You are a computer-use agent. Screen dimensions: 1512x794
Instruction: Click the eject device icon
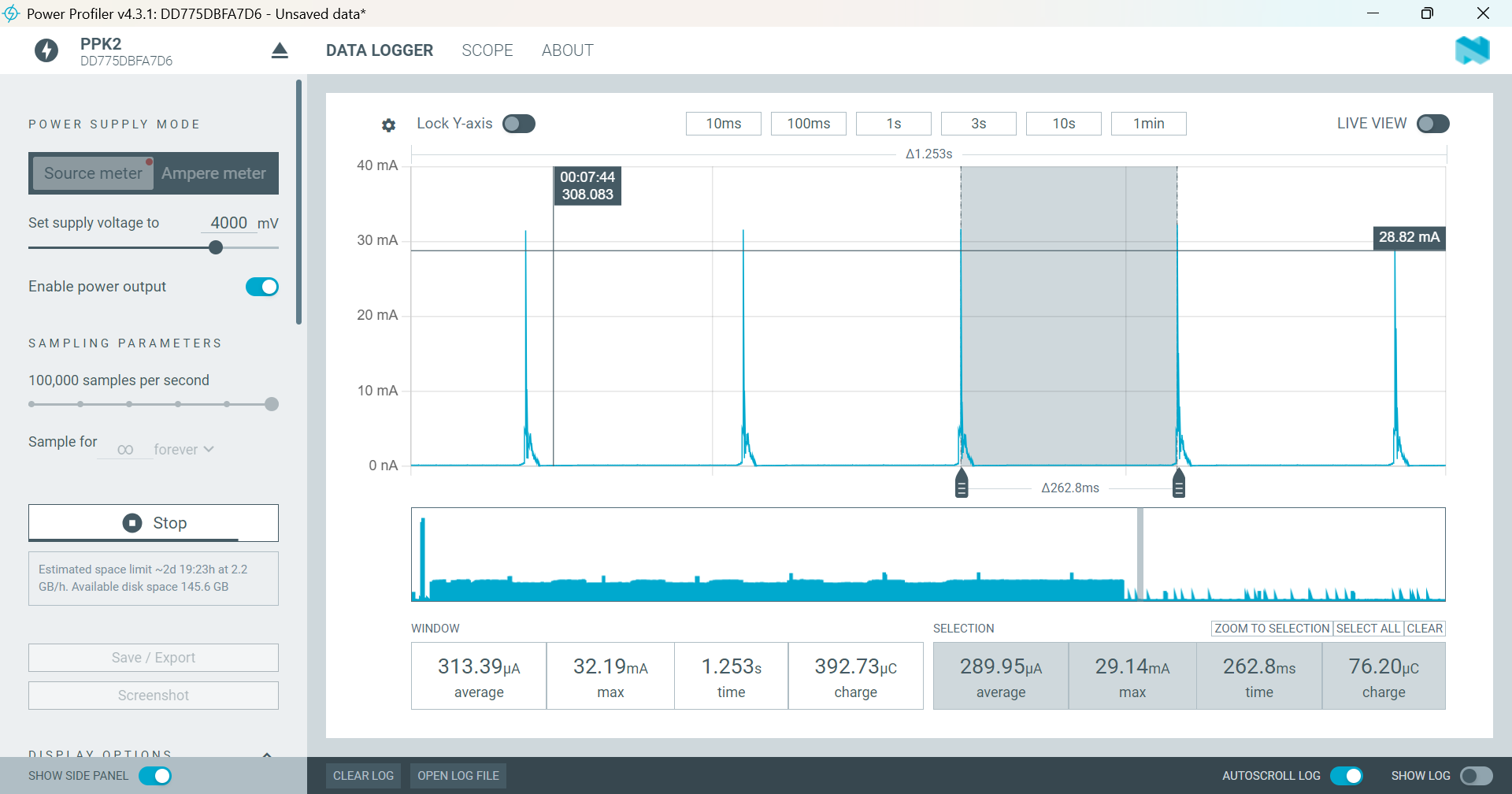coord(280,51)
